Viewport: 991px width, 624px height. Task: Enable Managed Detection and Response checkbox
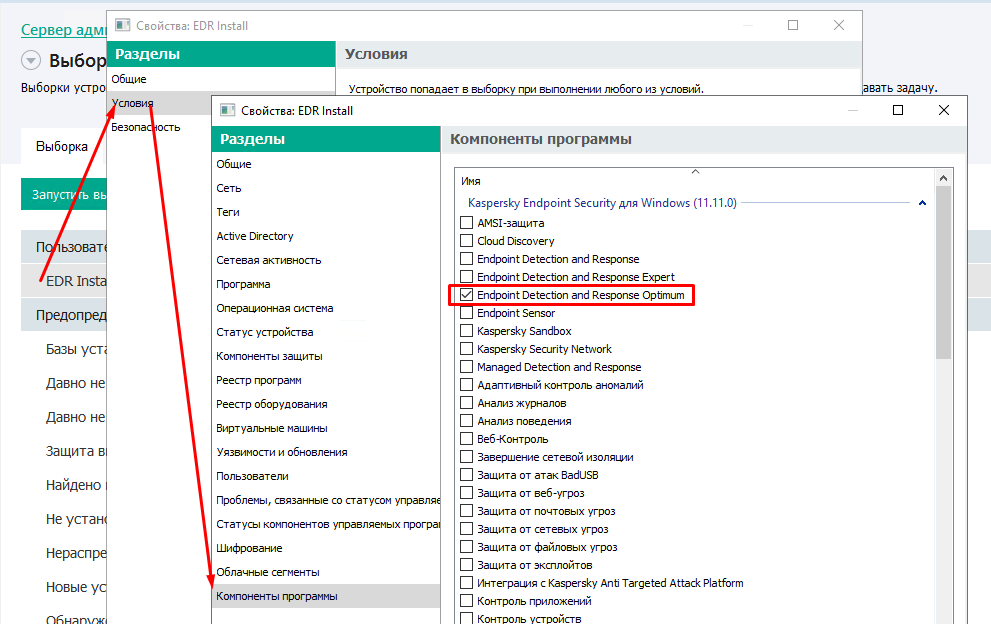tap(466, 367)
